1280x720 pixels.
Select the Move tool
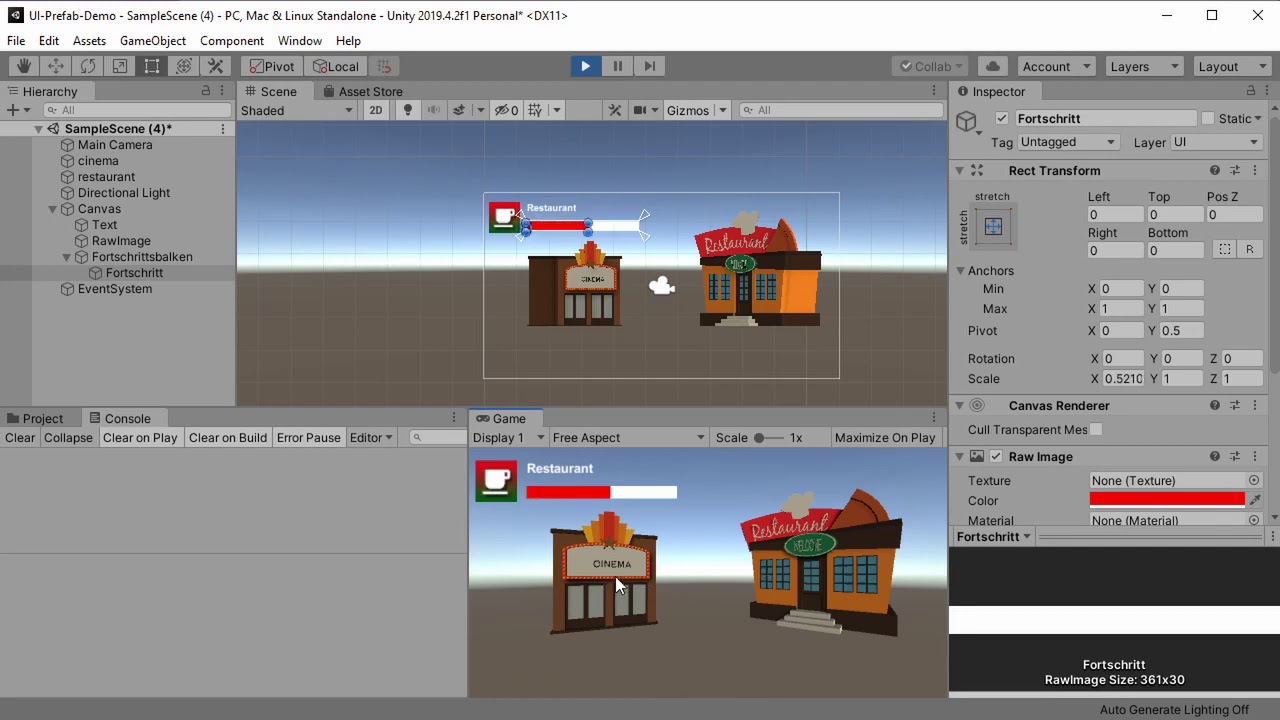56,66
